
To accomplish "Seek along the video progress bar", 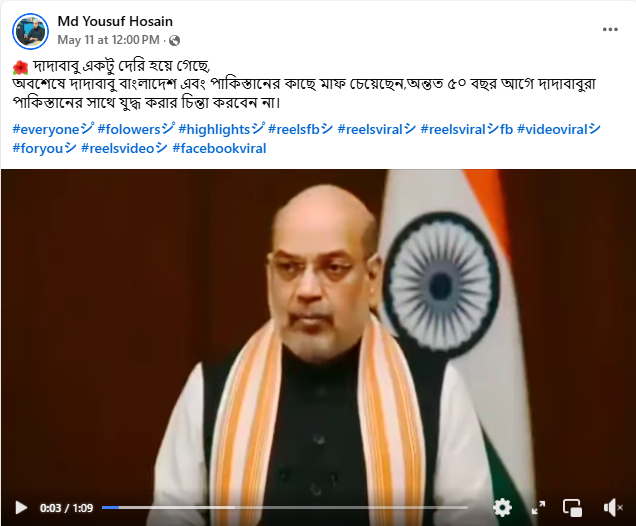I will [285, 507].
